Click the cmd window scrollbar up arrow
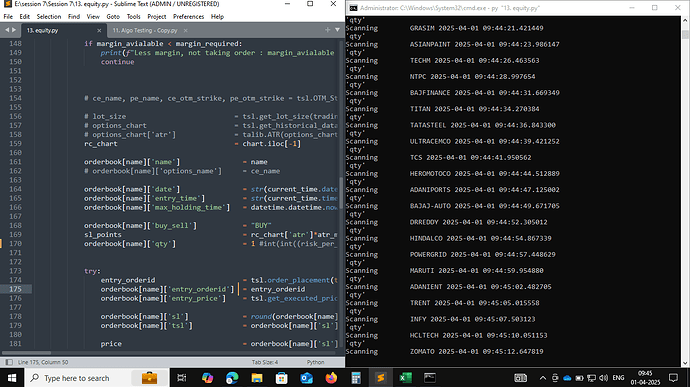 pos(685,21)
